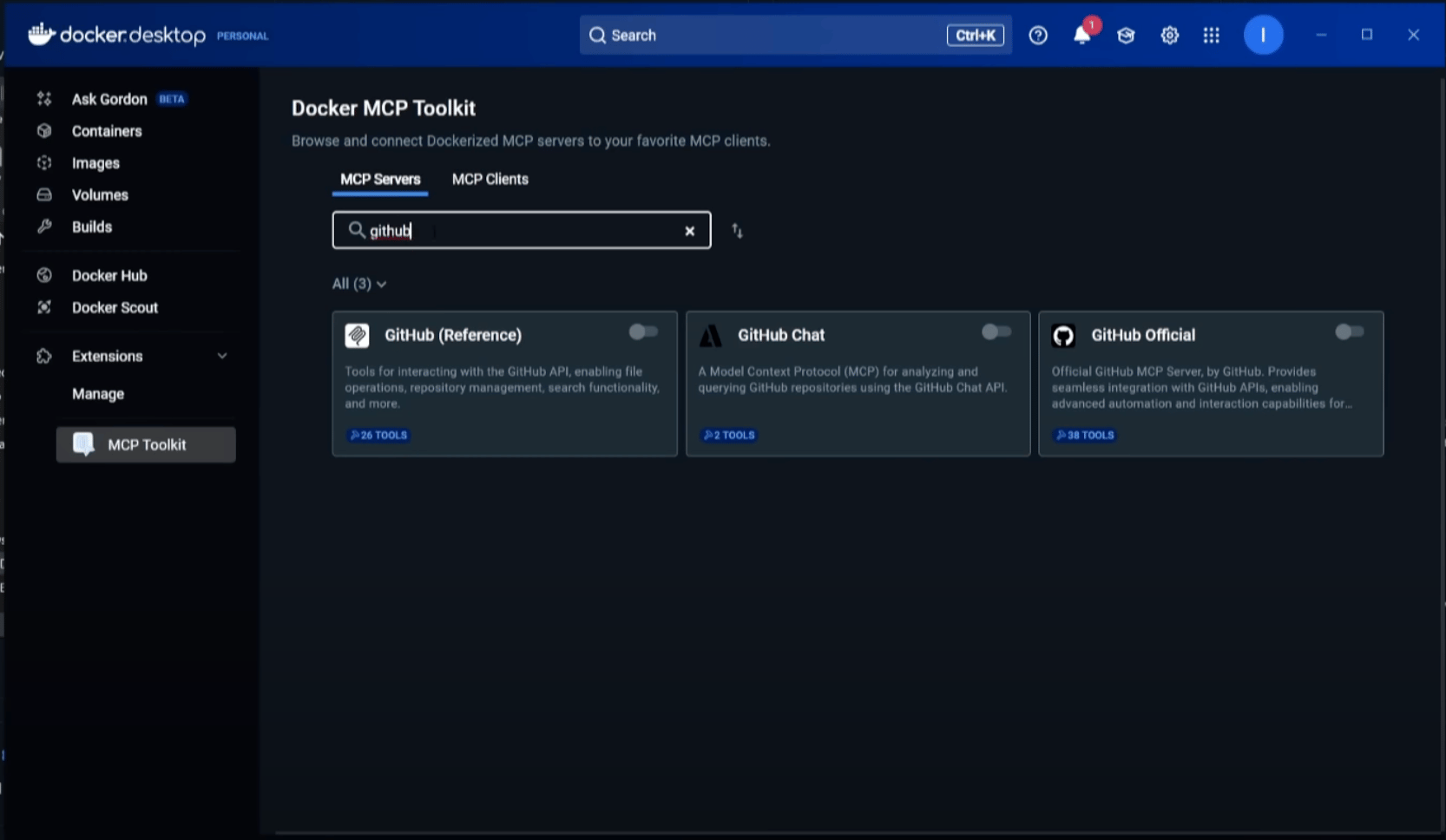Open Docker Hub section
The width and height of the screenshot is (1446, 840).
coord(109,276)
